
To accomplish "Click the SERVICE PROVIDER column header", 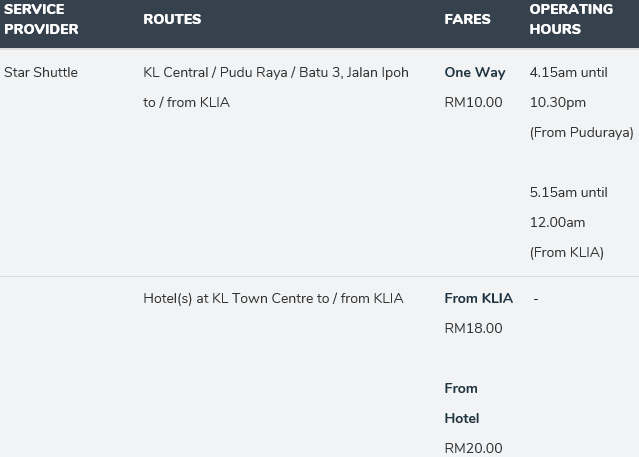I will pos(41,19).
